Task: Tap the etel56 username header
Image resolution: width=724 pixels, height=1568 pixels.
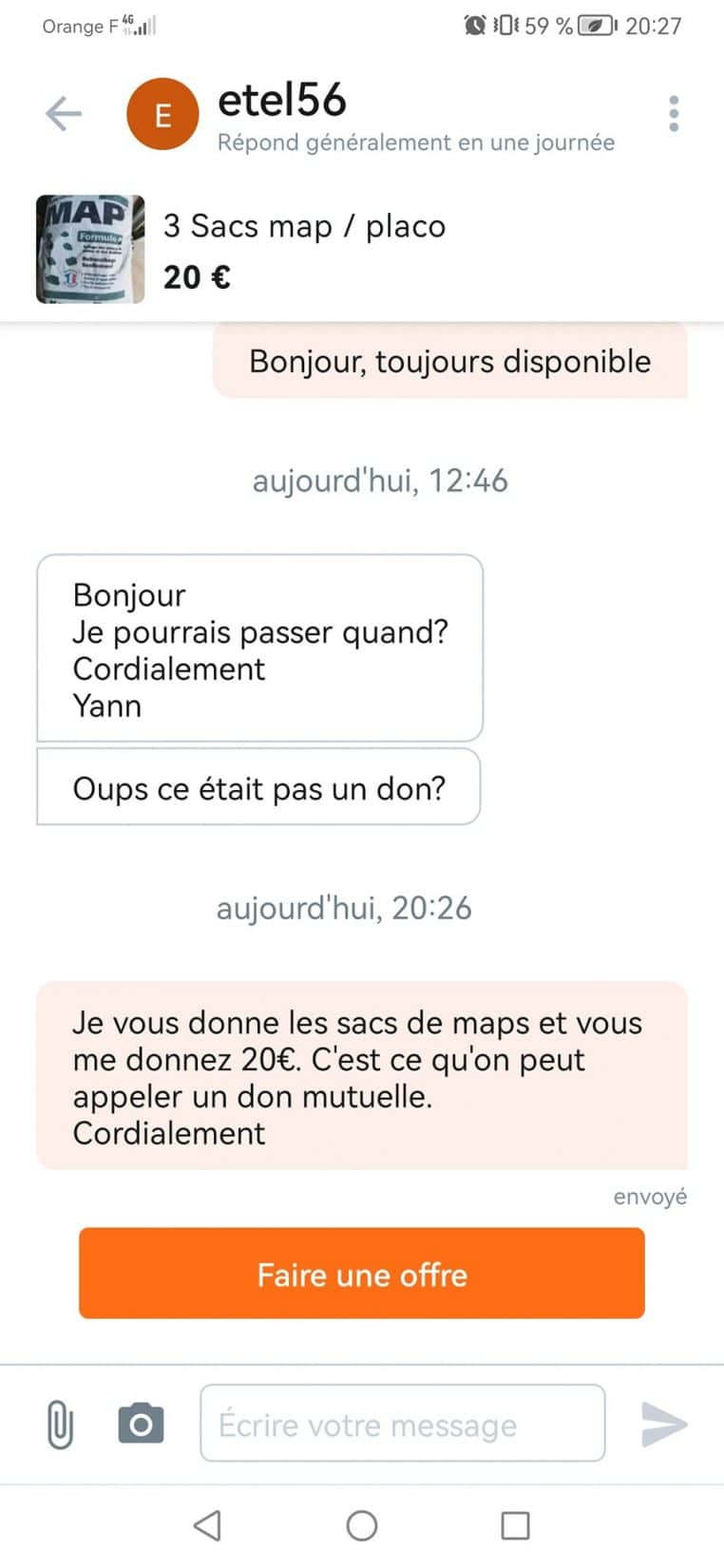Action: pyautogui.click(x=282, y=101)
